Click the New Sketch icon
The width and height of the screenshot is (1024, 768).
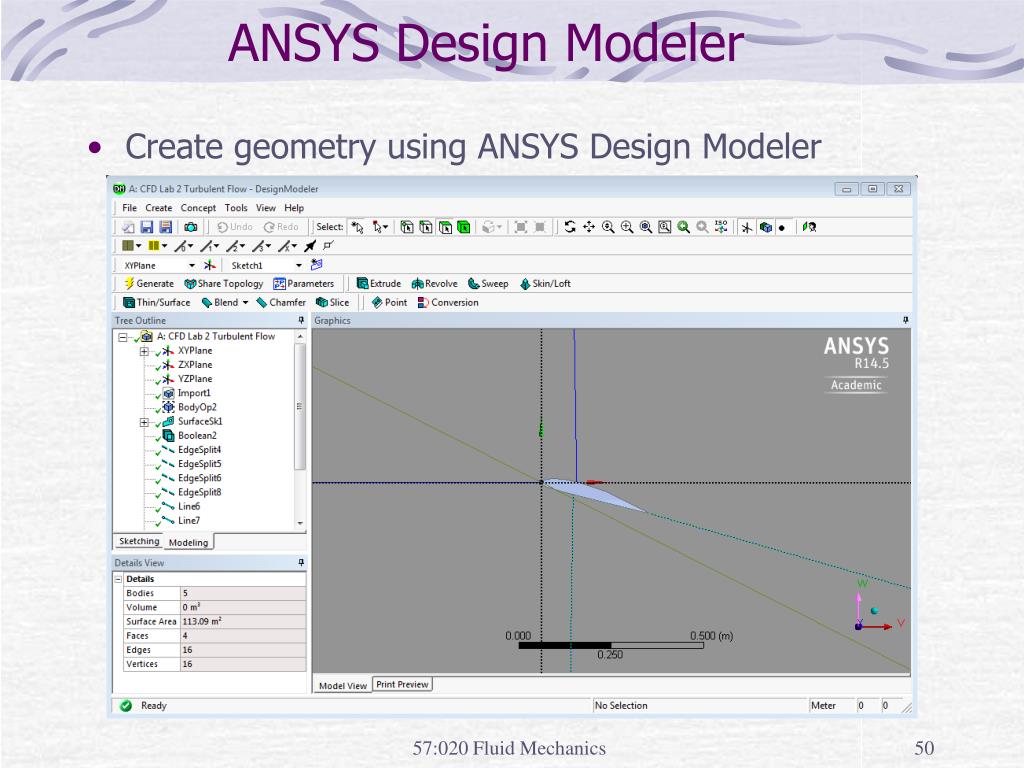(317, 265)
